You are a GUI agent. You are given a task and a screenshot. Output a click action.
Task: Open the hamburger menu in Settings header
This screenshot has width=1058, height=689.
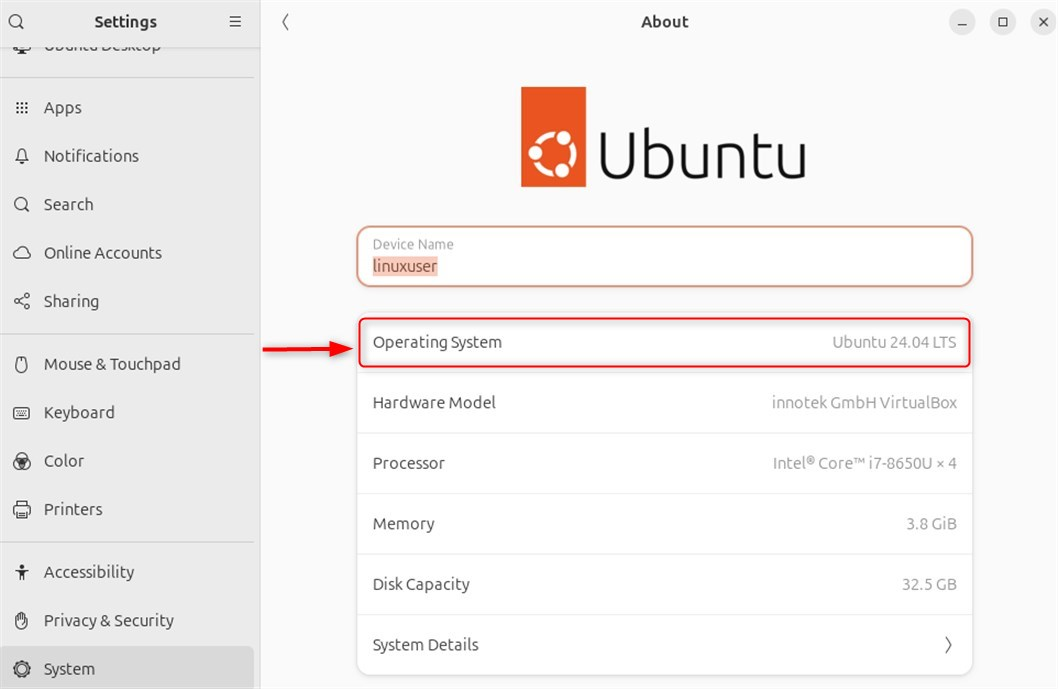(235, 21)
